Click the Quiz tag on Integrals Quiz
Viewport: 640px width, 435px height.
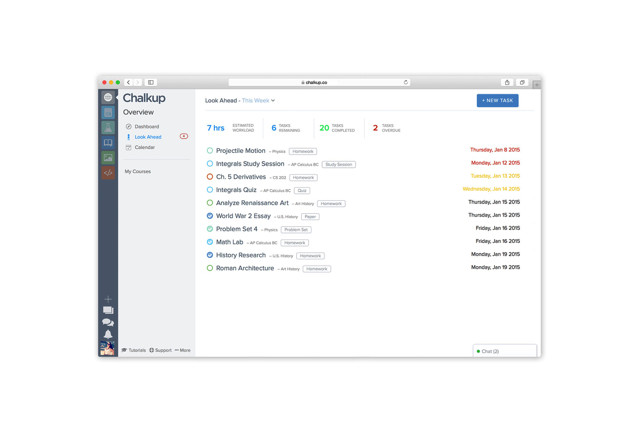(302, 191)
